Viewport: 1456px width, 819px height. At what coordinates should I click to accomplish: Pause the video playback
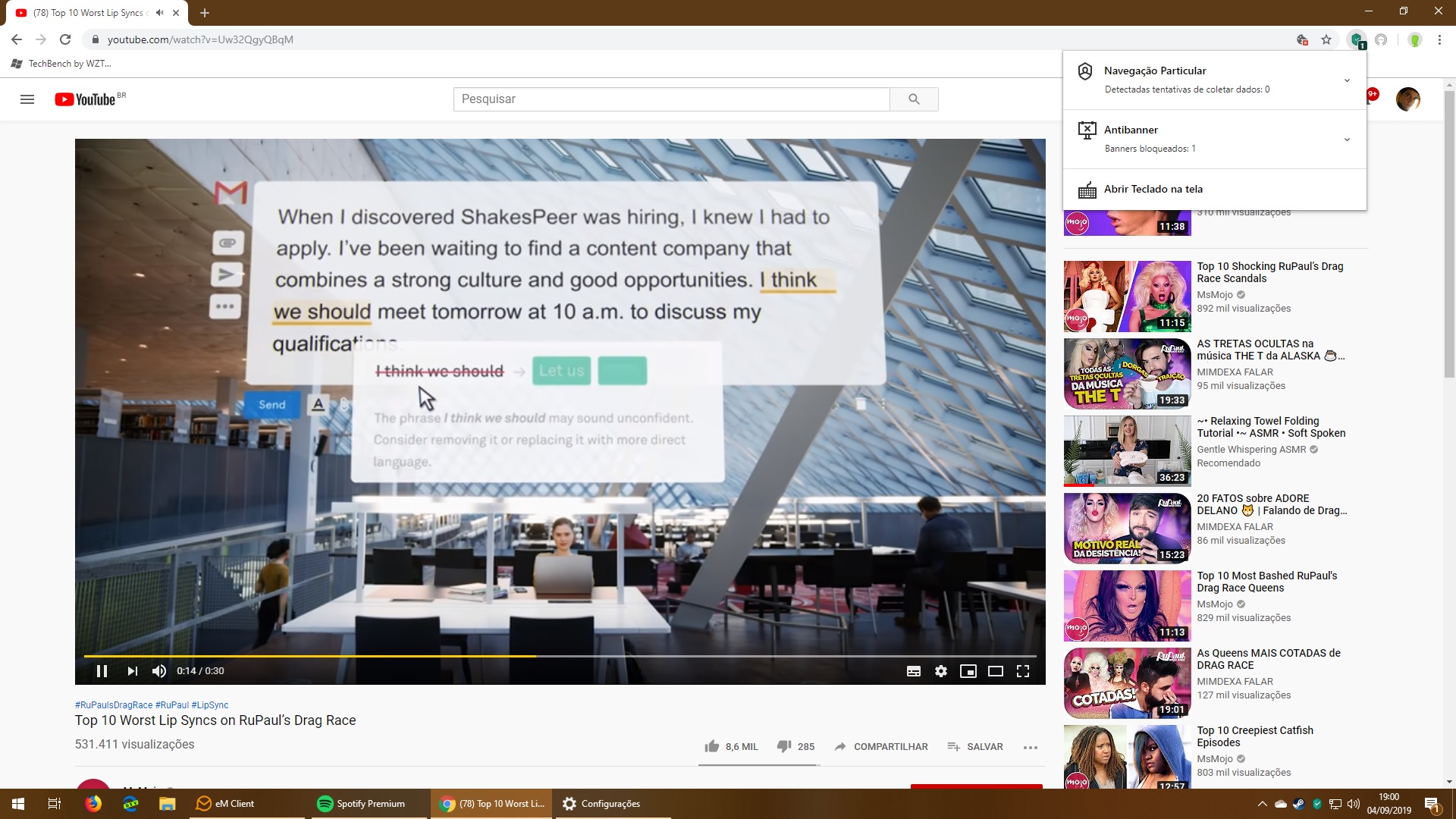tap(102, 671)
